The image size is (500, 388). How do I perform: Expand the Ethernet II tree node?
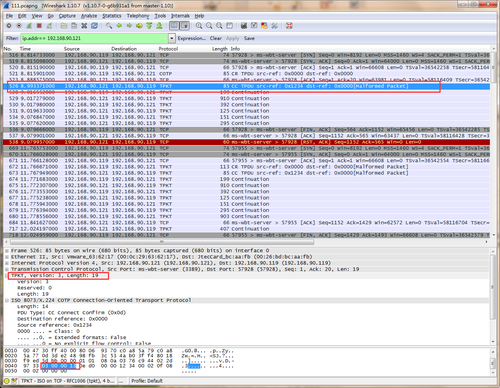[7, 257]
